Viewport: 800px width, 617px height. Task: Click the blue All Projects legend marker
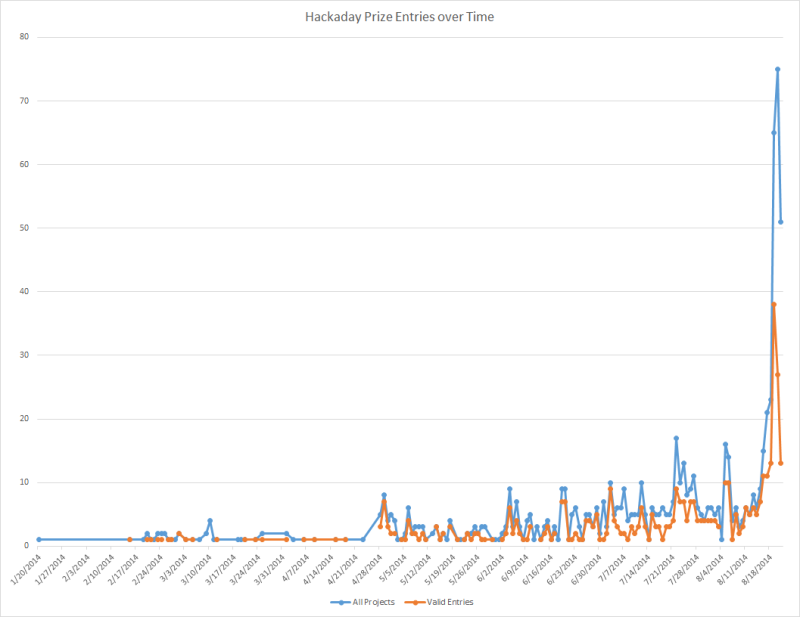(x=340, y=602)
